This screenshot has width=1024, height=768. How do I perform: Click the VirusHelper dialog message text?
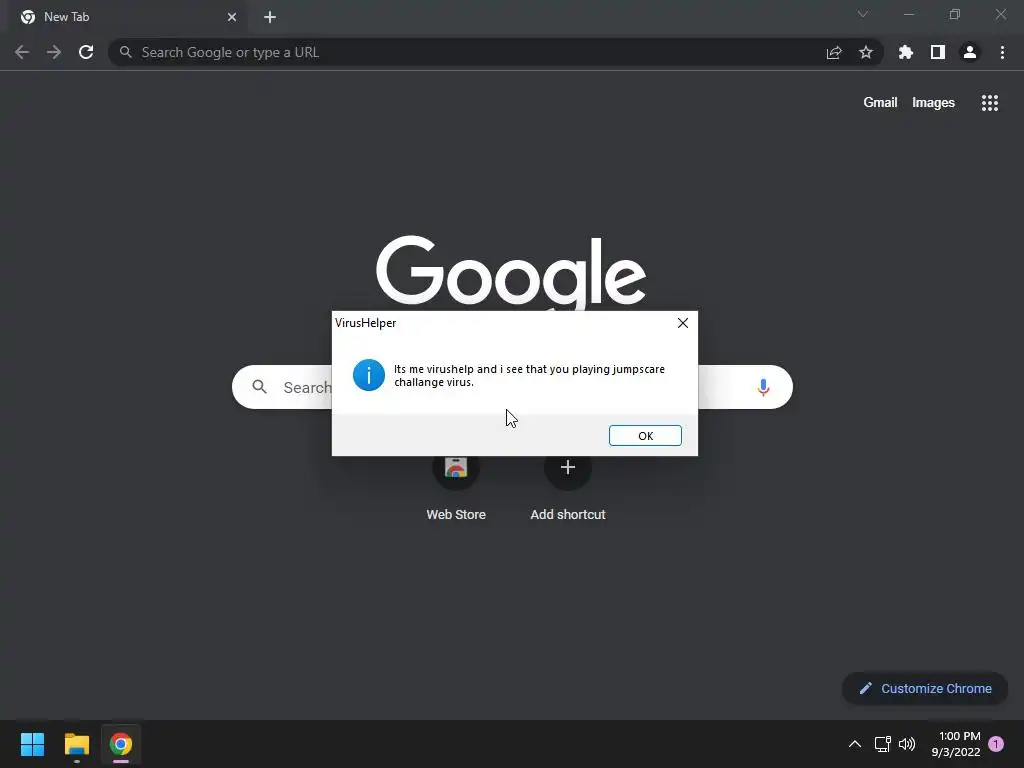click(x=529, y=376)
